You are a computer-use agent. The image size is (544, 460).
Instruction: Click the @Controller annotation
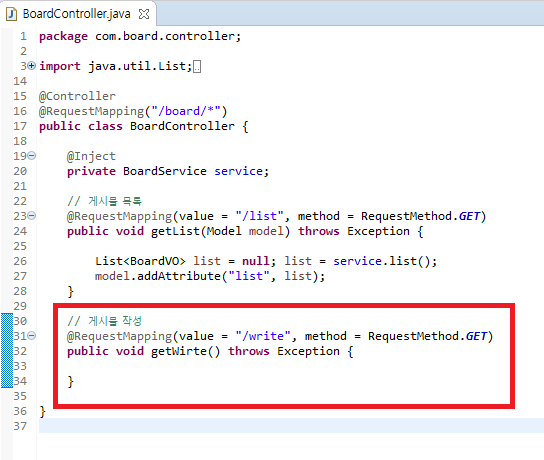(x=77, y=96)
